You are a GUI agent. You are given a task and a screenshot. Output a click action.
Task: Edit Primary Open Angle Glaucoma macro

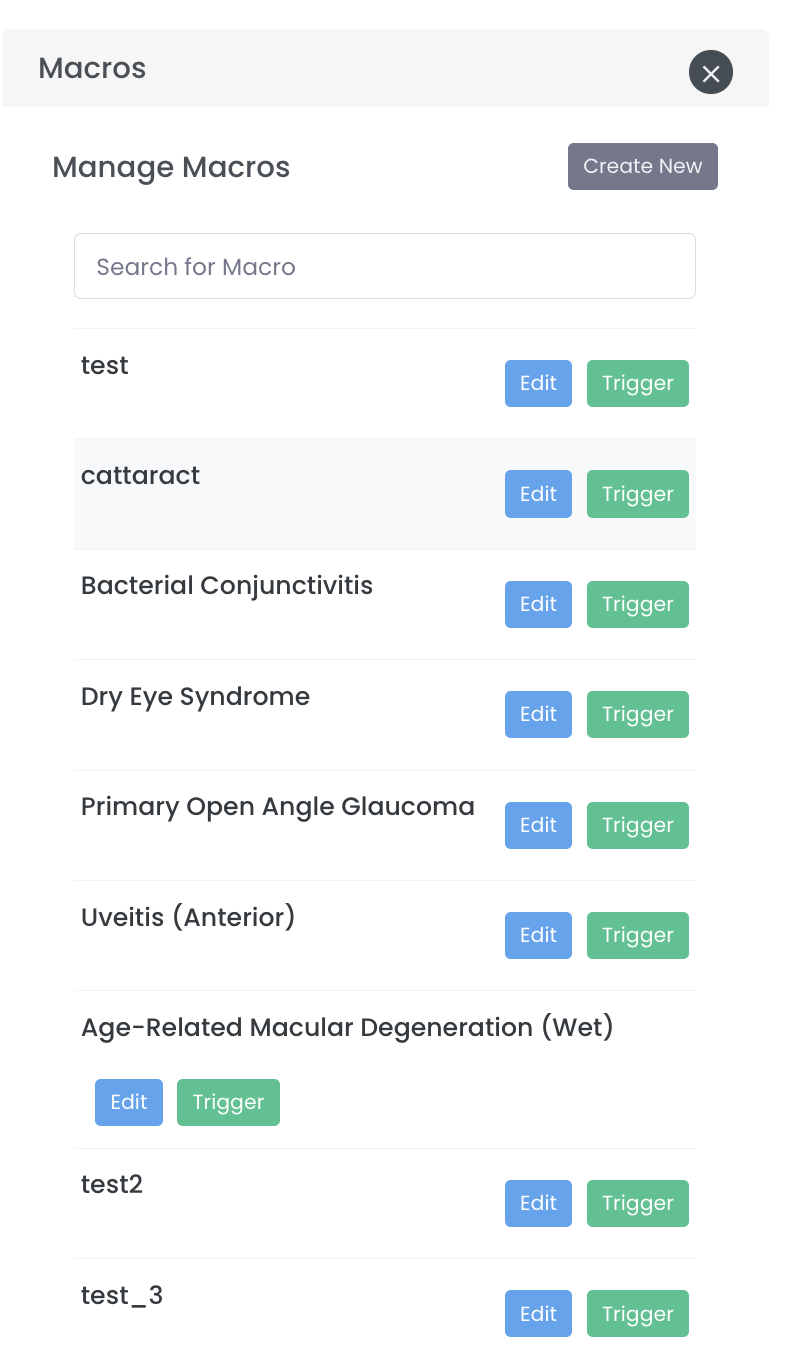[538, 825]
